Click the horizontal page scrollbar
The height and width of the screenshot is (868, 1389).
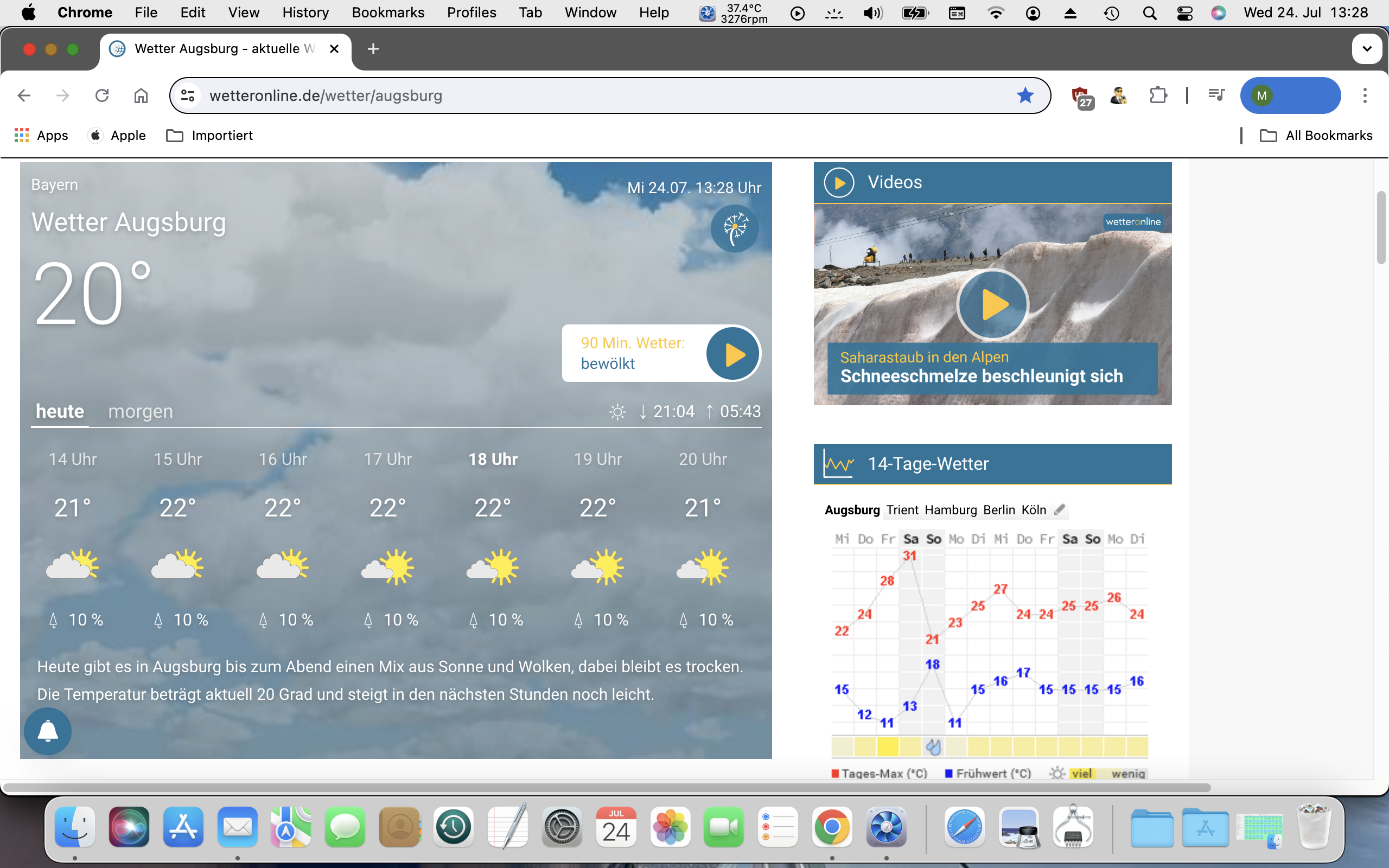[607, 787]
